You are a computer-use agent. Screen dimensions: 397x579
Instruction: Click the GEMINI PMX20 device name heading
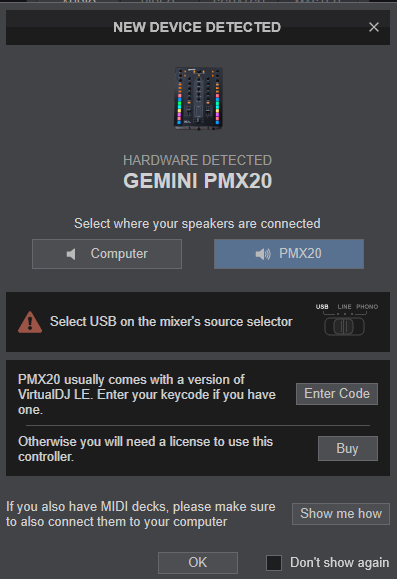tap(198, 181)
